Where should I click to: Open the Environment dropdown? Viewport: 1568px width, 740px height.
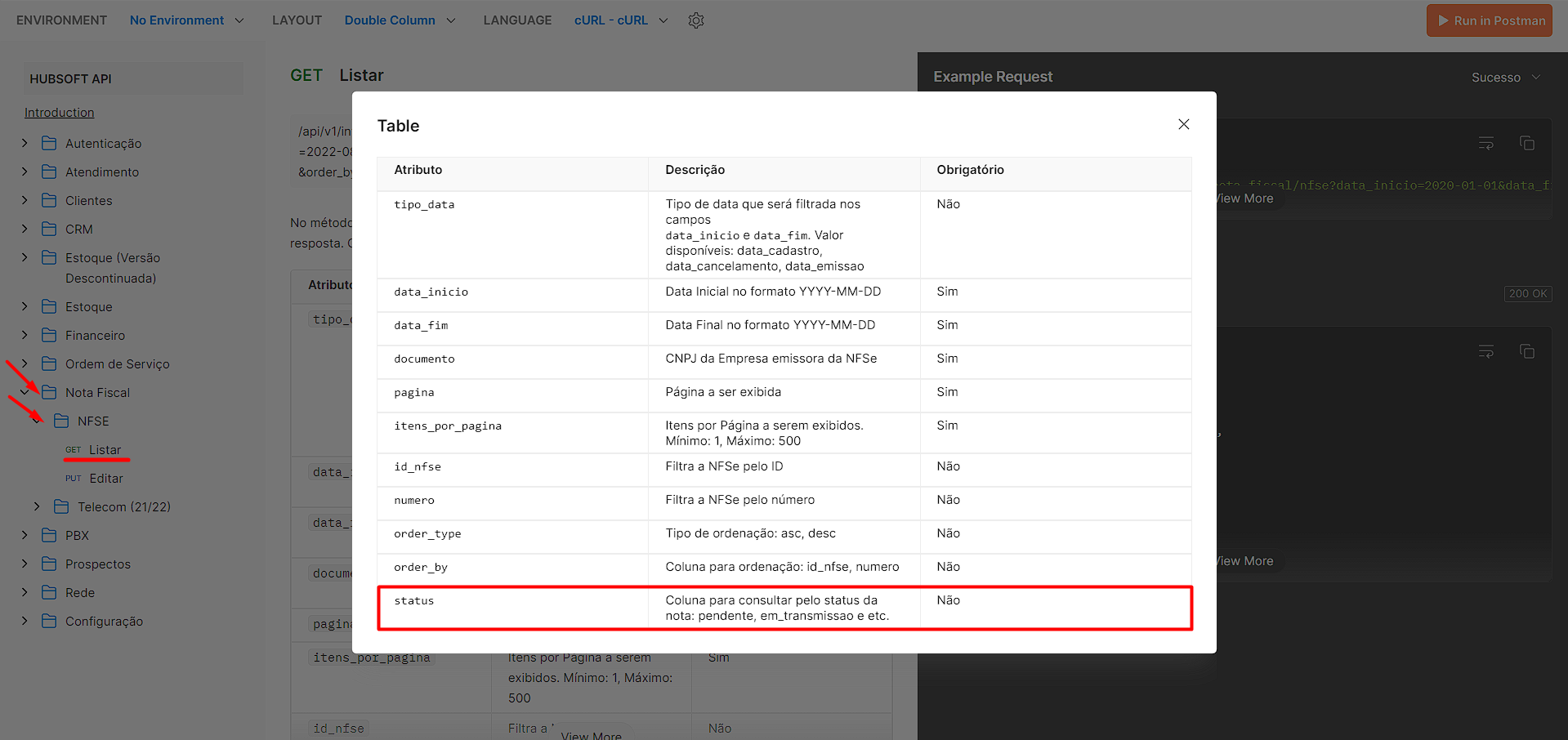click(x=186, y=20)
